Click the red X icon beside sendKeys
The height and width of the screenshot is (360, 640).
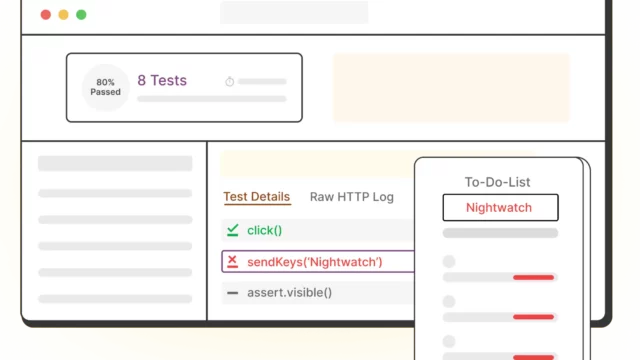pos(232,261)
